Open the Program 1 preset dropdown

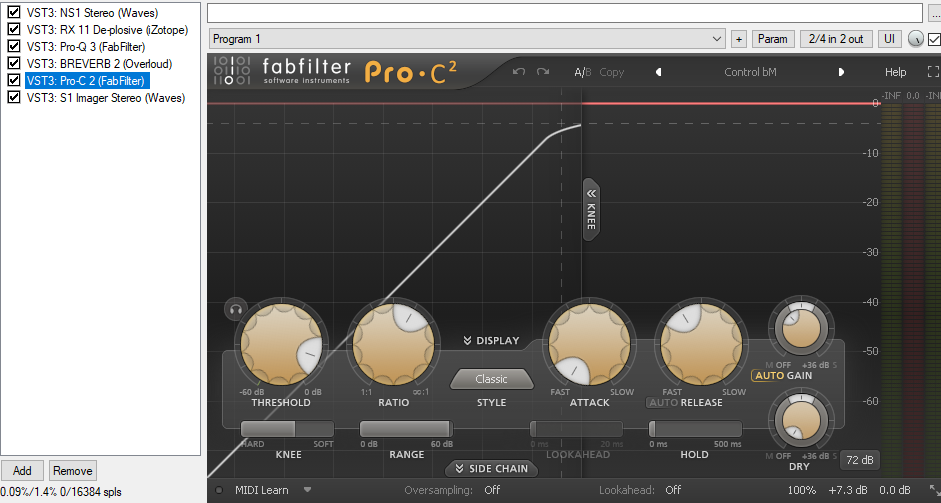(467, 39)
